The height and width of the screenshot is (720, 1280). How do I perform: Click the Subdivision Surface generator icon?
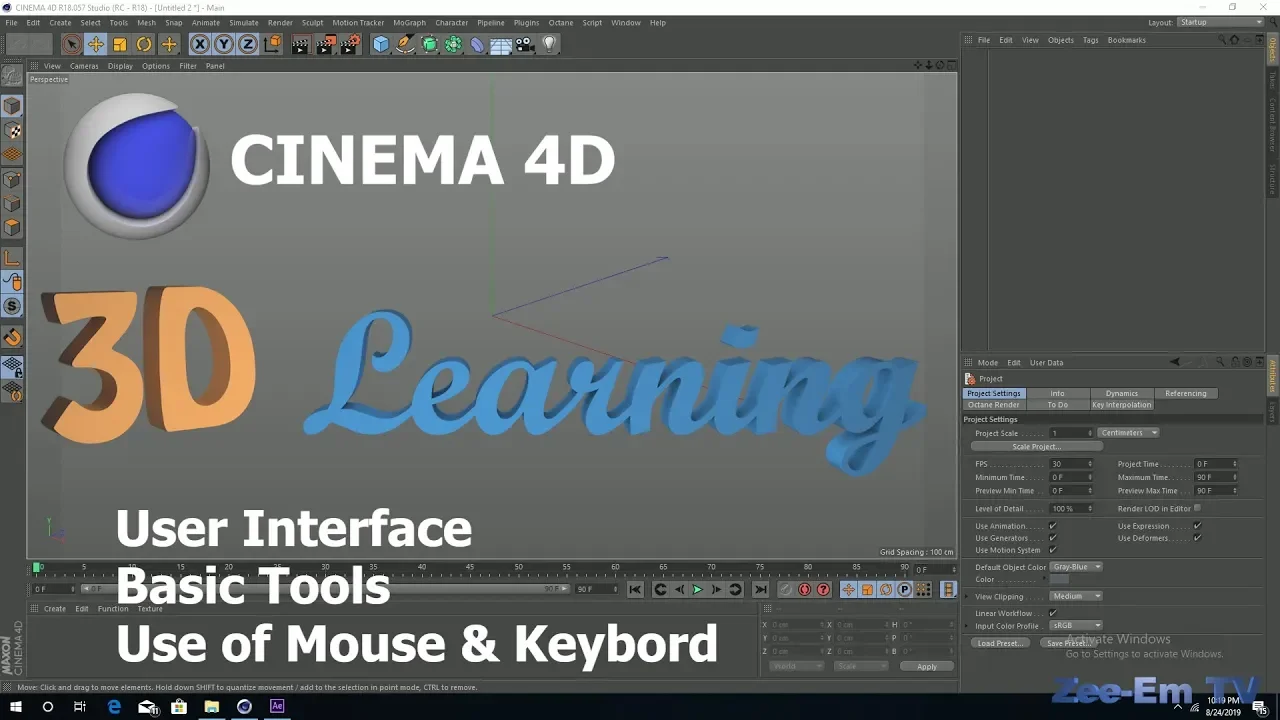coord(429,44)
